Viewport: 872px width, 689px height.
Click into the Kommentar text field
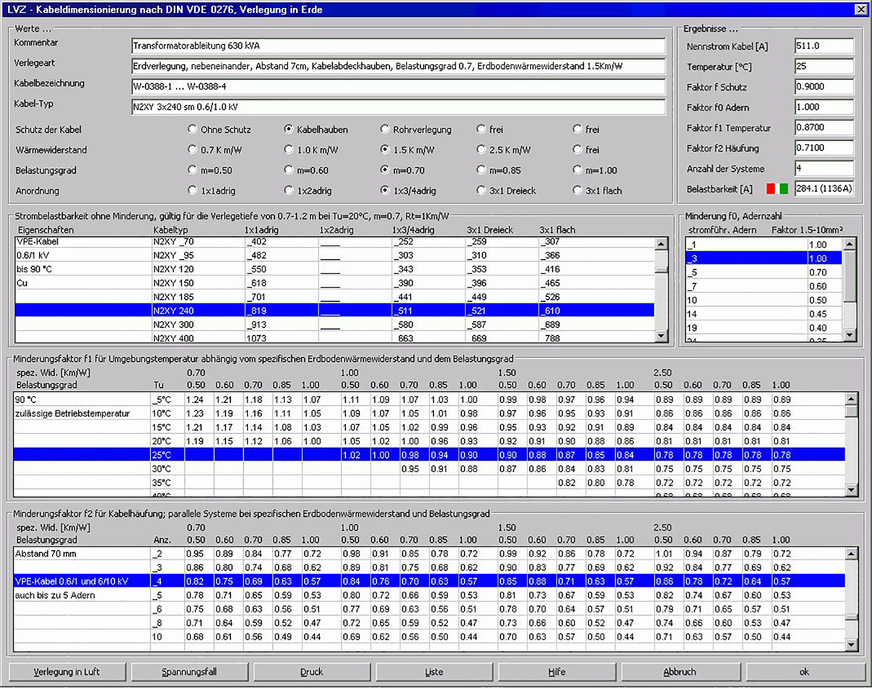398,46
